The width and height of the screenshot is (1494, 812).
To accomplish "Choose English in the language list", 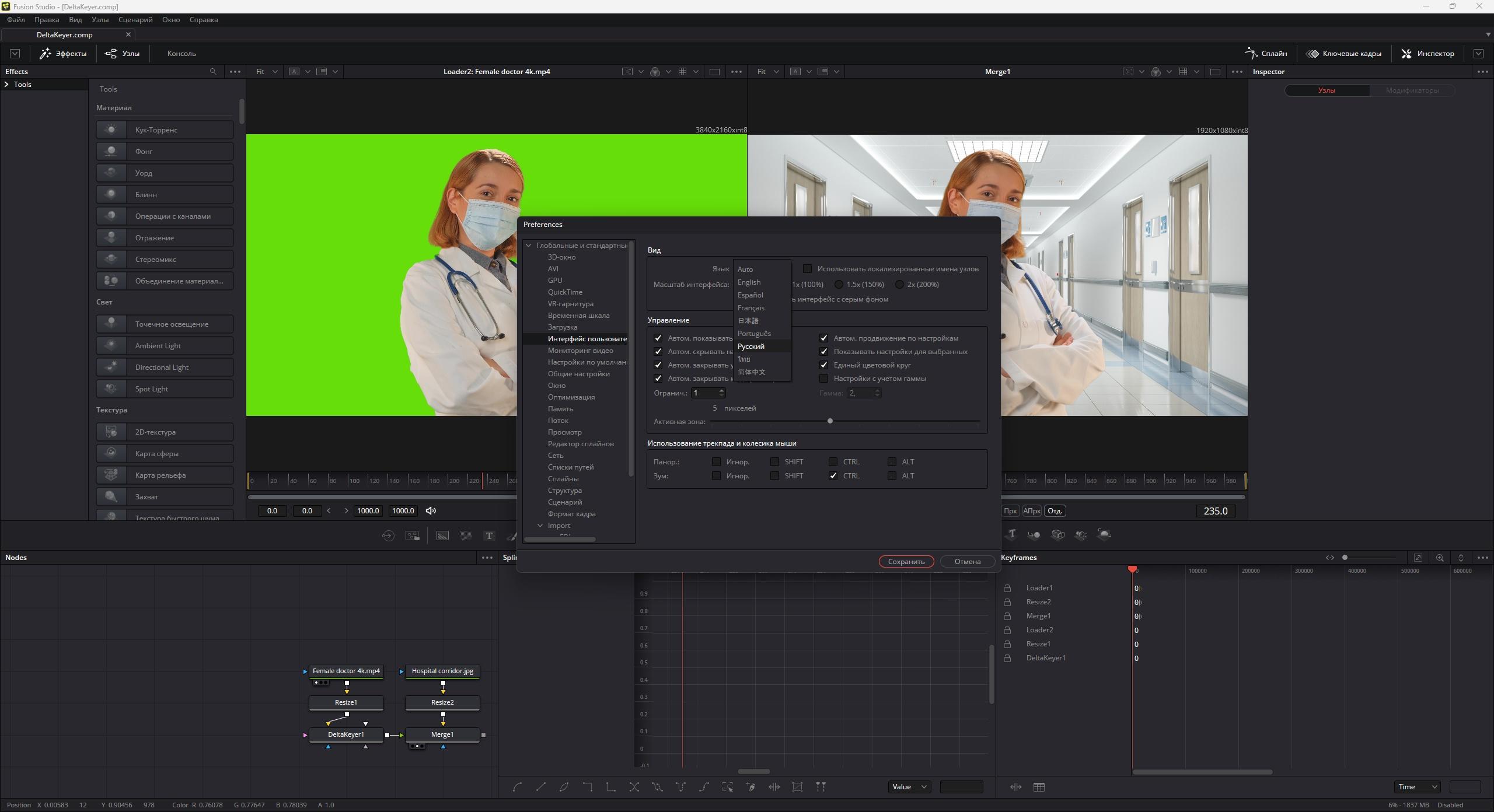I will [x=749, y=282].
